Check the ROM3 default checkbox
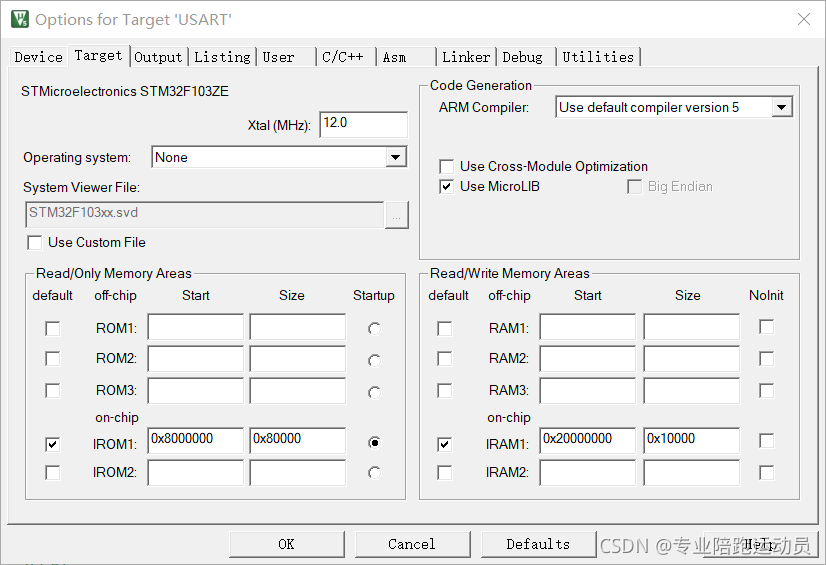The image size is (826, 565). pos(53,391)
